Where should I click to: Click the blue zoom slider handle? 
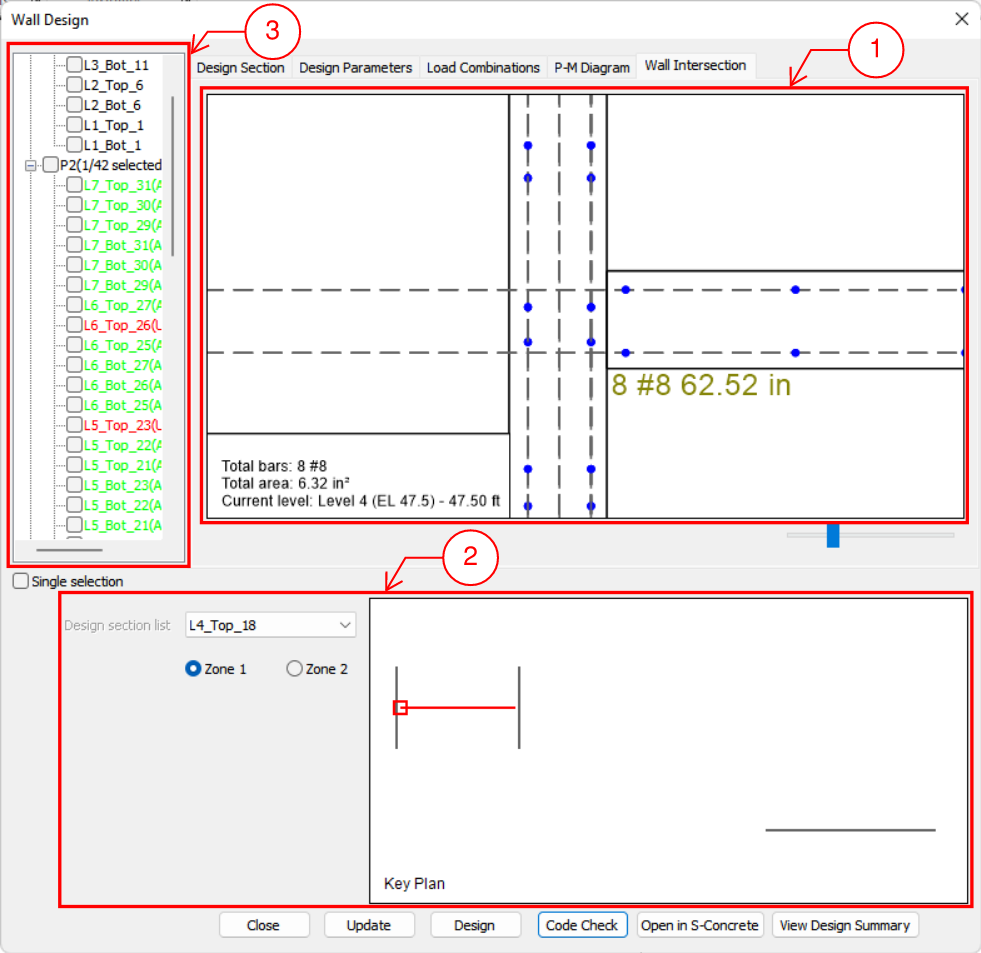[x=832, y=535]
